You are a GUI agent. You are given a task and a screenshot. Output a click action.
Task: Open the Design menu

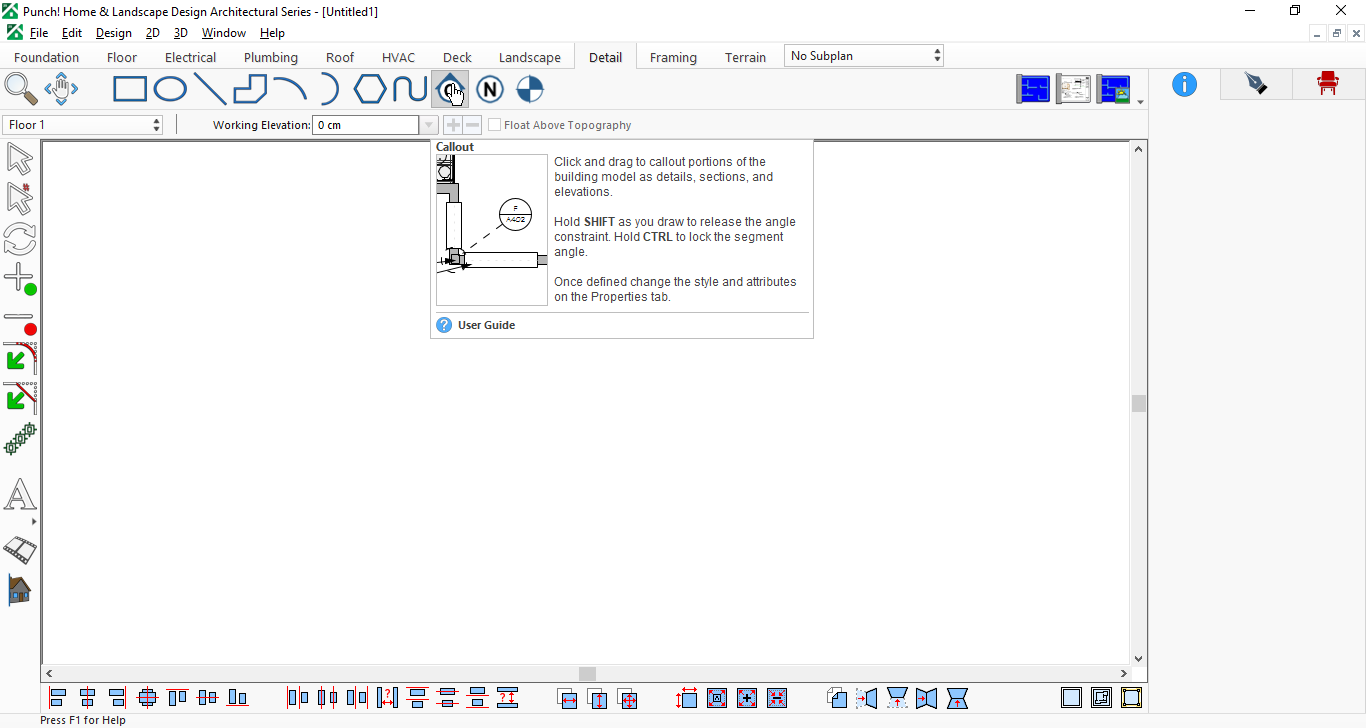click(x=114, y=33)
